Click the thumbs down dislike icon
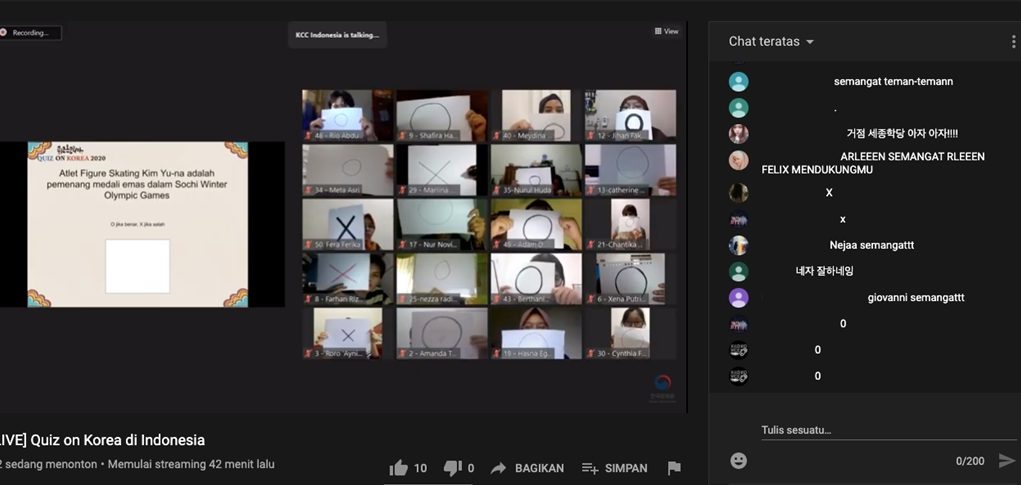 click(x=452, y=468)
